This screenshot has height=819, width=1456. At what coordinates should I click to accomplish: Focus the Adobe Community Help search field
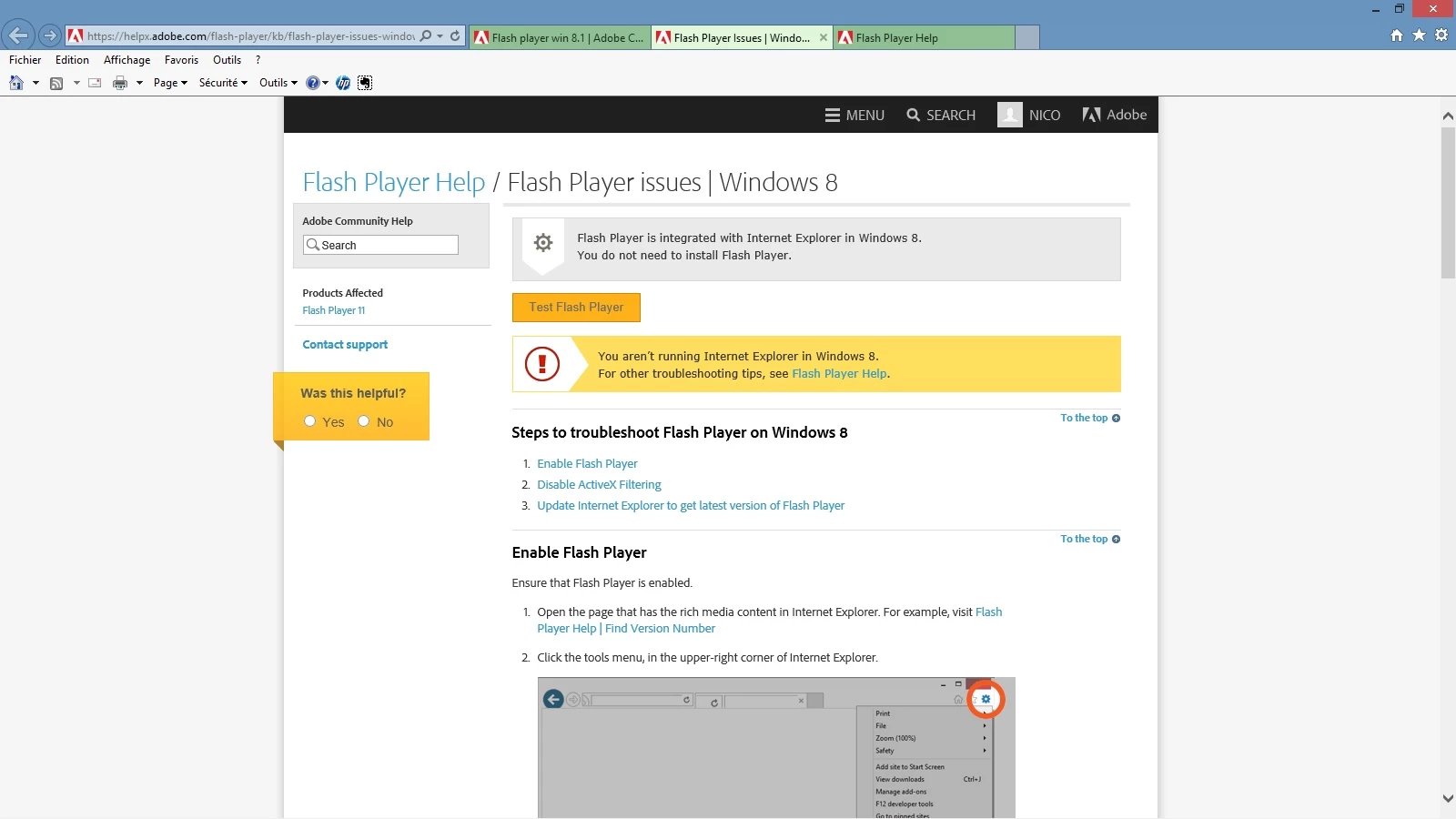[x=380, y=245]
